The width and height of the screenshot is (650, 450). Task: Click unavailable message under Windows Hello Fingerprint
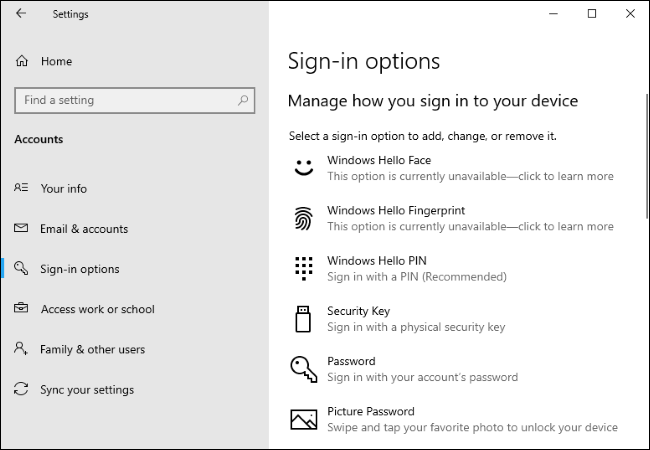pyautogui.click(x=470, y=226)
